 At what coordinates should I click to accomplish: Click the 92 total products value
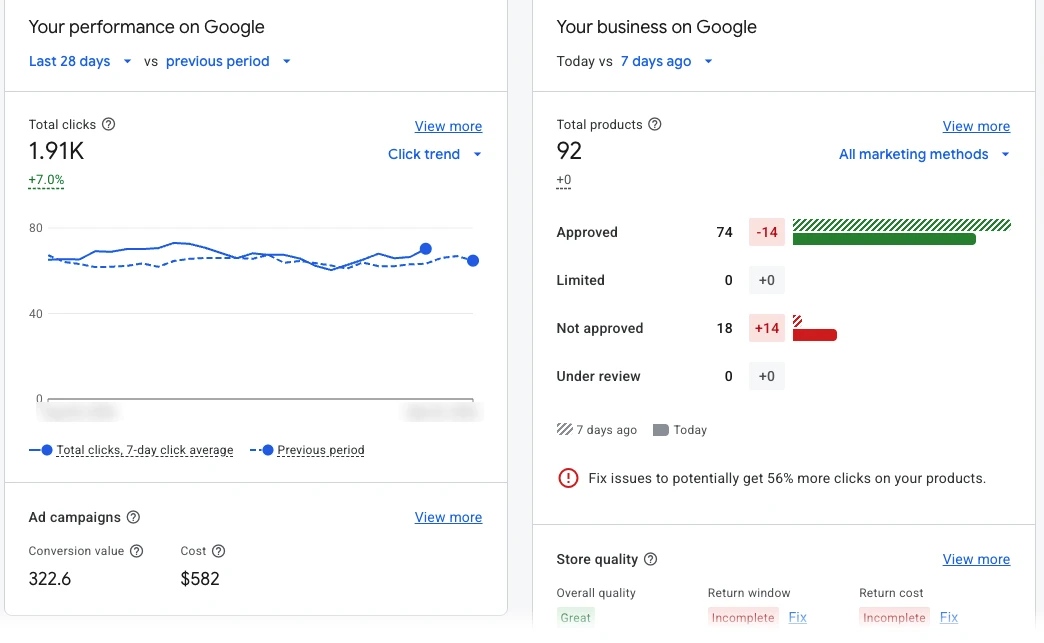tap(569, 151)
